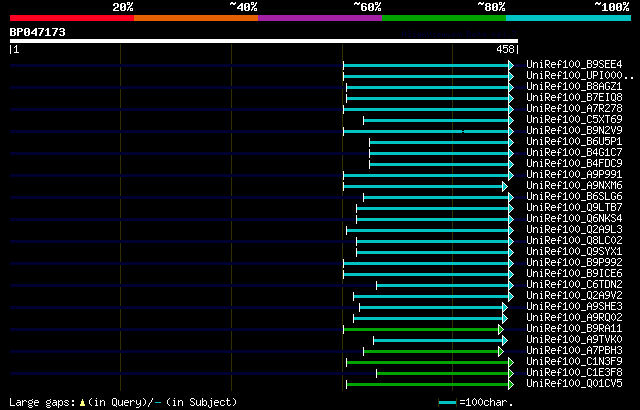Select the UniRef100_C1E3F8 hit
This screenshot has height=410, width=640.
574,373
